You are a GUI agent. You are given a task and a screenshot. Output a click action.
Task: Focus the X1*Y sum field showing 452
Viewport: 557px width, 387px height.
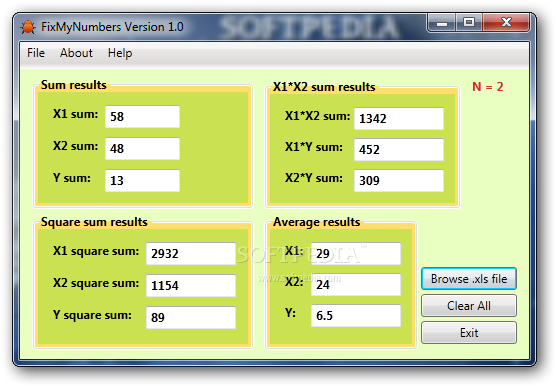(x=399, y=150)
